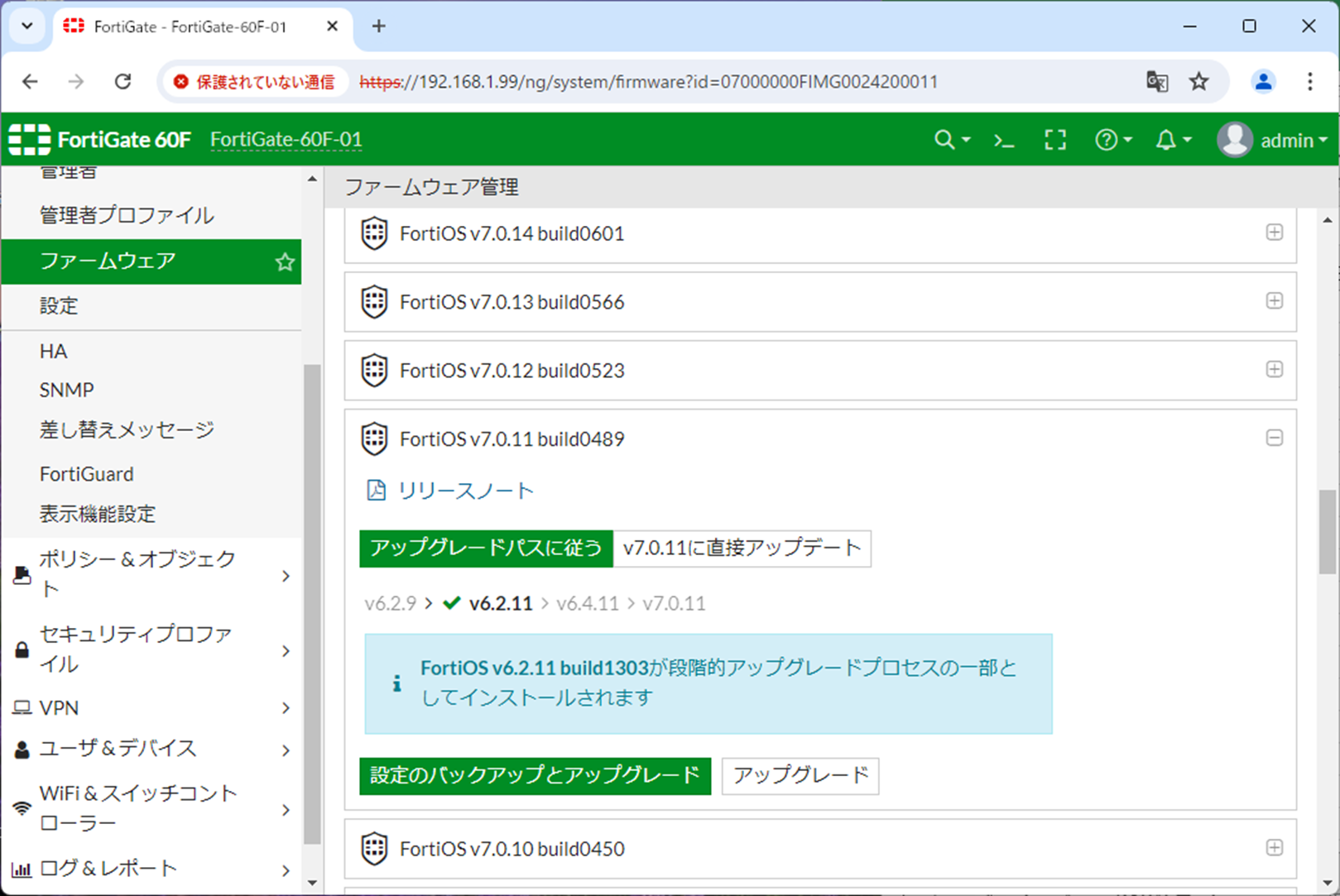Expand FortiOS v7.0.14 build0601 plus icon
The width and height of the screenshot is (1340, 896).
click(1275, 232)
